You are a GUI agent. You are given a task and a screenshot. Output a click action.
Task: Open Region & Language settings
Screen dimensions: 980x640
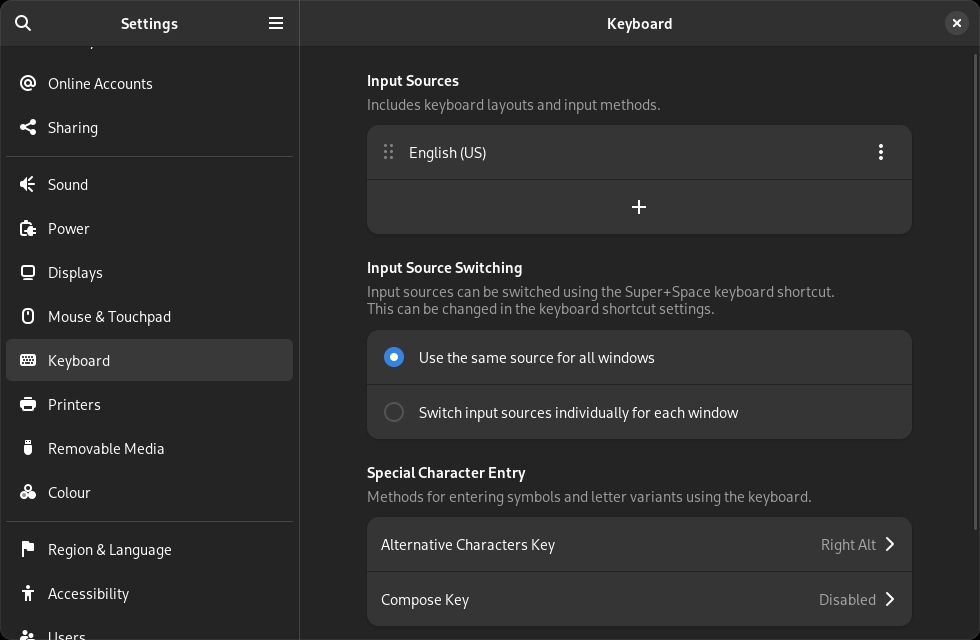[109, 550]
